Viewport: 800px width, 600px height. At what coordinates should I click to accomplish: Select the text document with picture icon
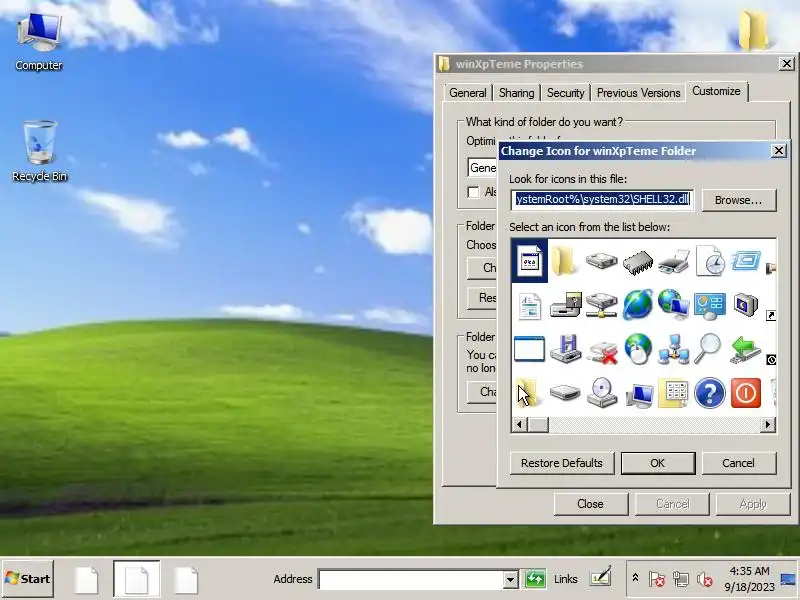pyautogui.click(x=529, y=306)
